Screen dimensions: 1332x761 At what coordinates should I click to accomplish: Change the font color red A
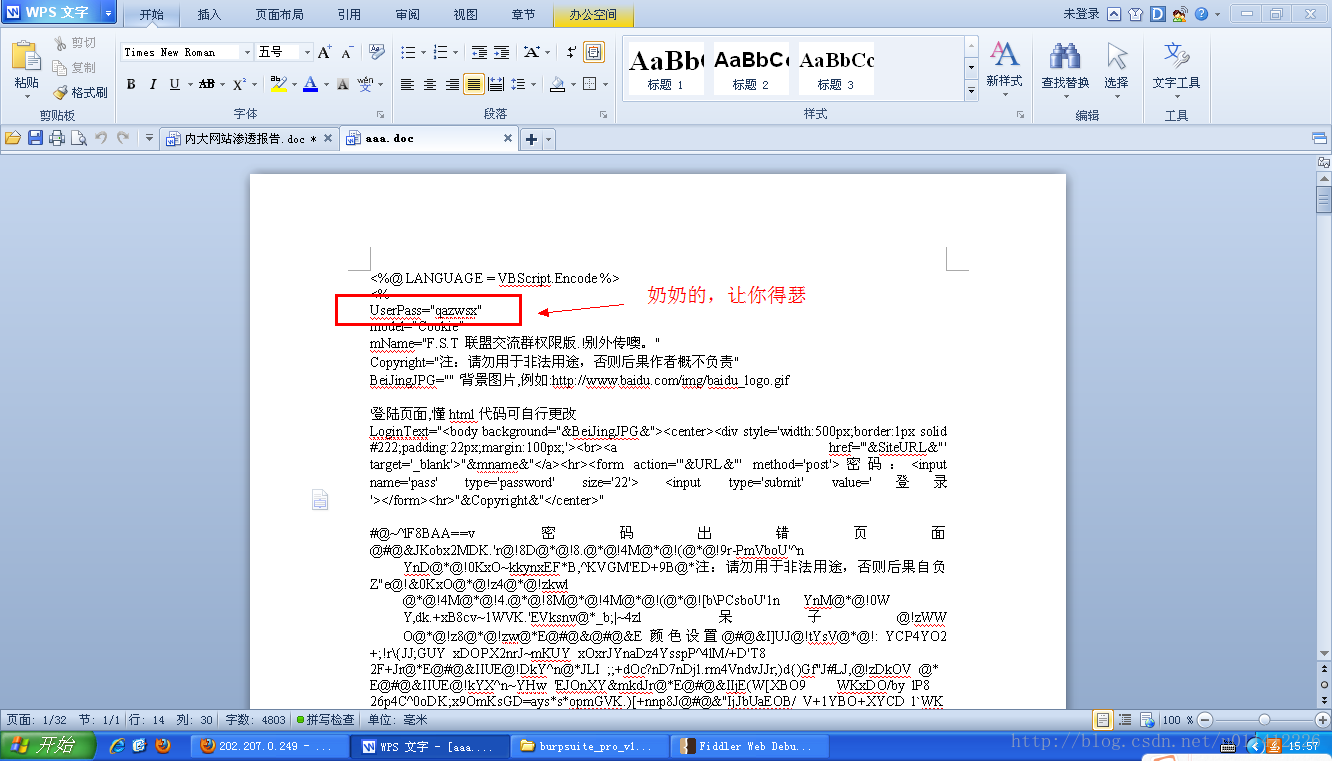[311, 84]
